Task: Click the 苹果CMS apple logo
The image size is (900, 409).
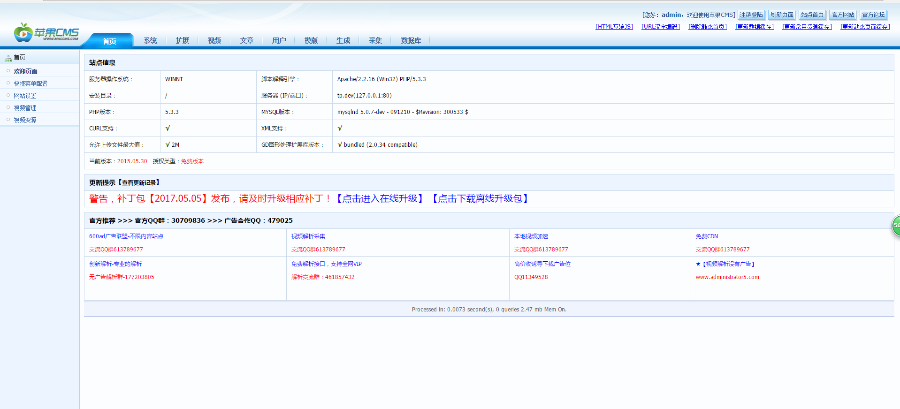Action: pos(22,33)
